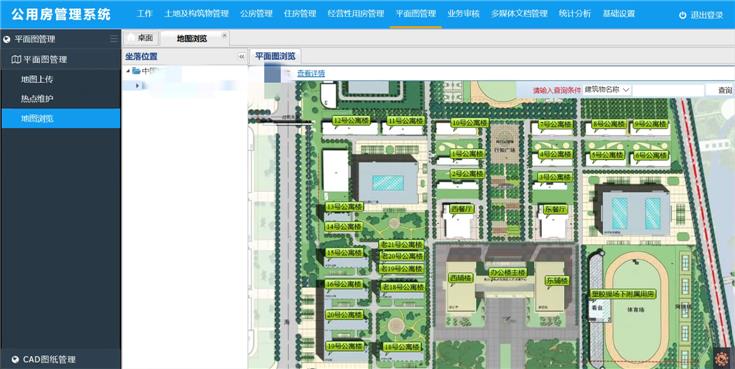
Task: Open the 建筑物名称 query dropdown
Action: pos(607,90)
